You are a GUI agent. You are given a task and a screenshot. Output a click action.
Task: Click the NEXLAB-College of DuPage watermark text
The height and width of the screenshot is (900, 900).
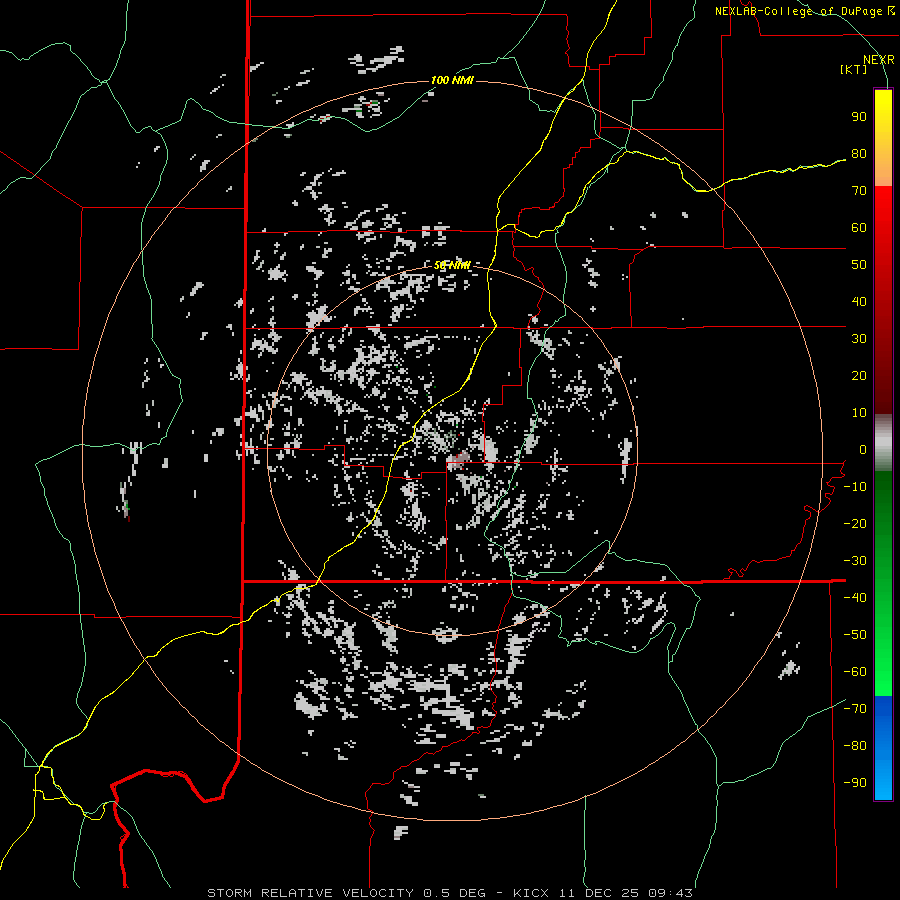pyautogui.click(x=805, y=11)
